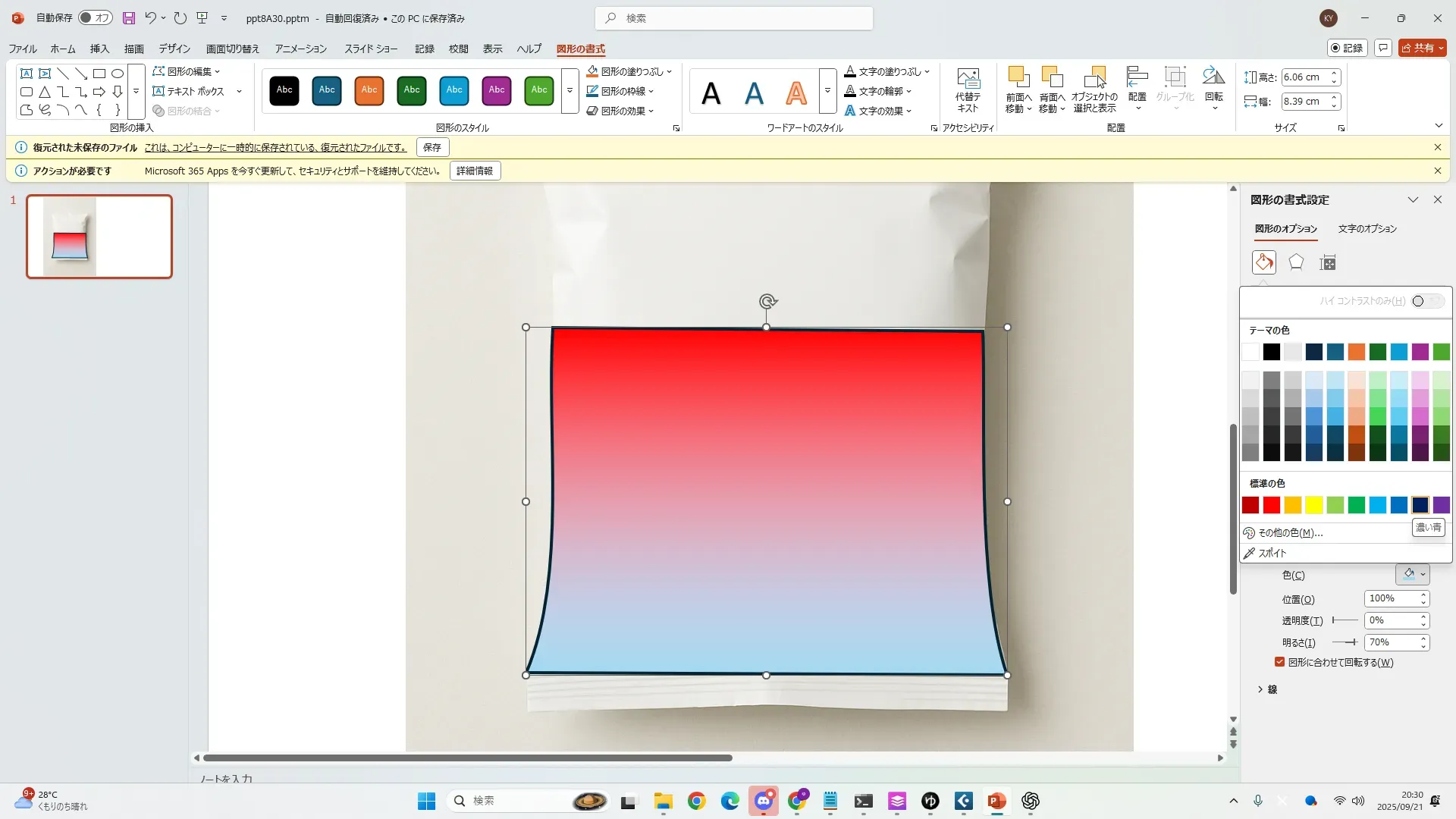
Task: Open the Fill & Line paint bucket tab
Action: click(1263, 262)
